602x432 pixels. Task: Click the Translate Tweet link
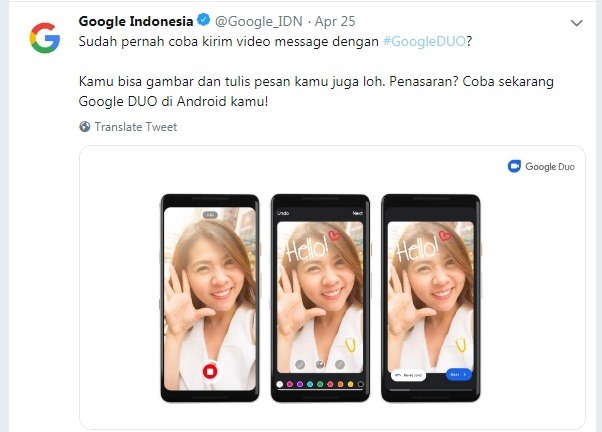click(x=136, y=127)
